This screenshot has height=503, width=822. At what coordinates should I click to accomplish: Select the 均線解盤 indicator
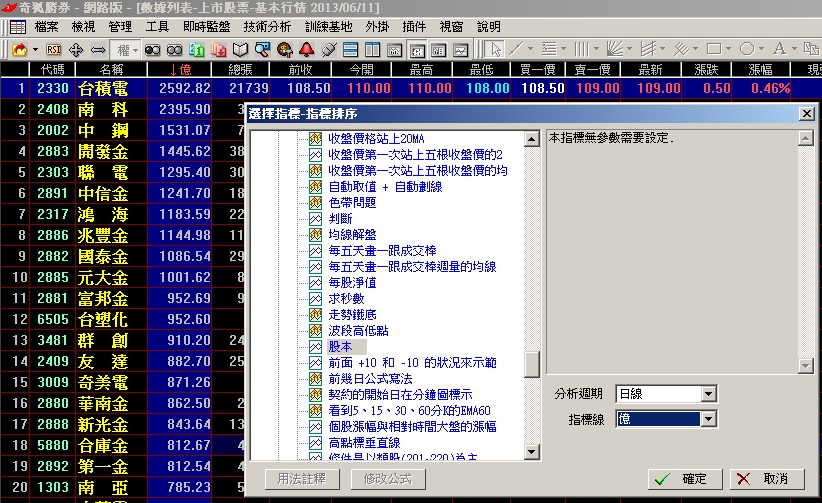pos(352,234)
